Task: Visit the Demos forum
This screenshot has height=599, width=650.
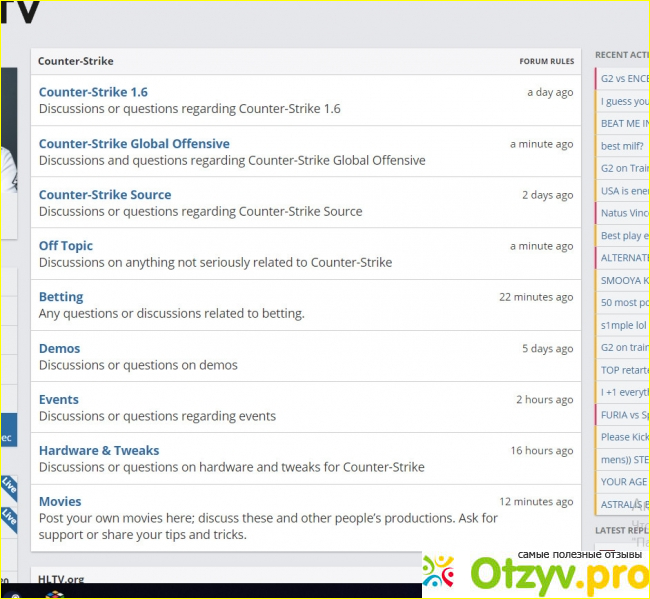Action: point(59,348)
